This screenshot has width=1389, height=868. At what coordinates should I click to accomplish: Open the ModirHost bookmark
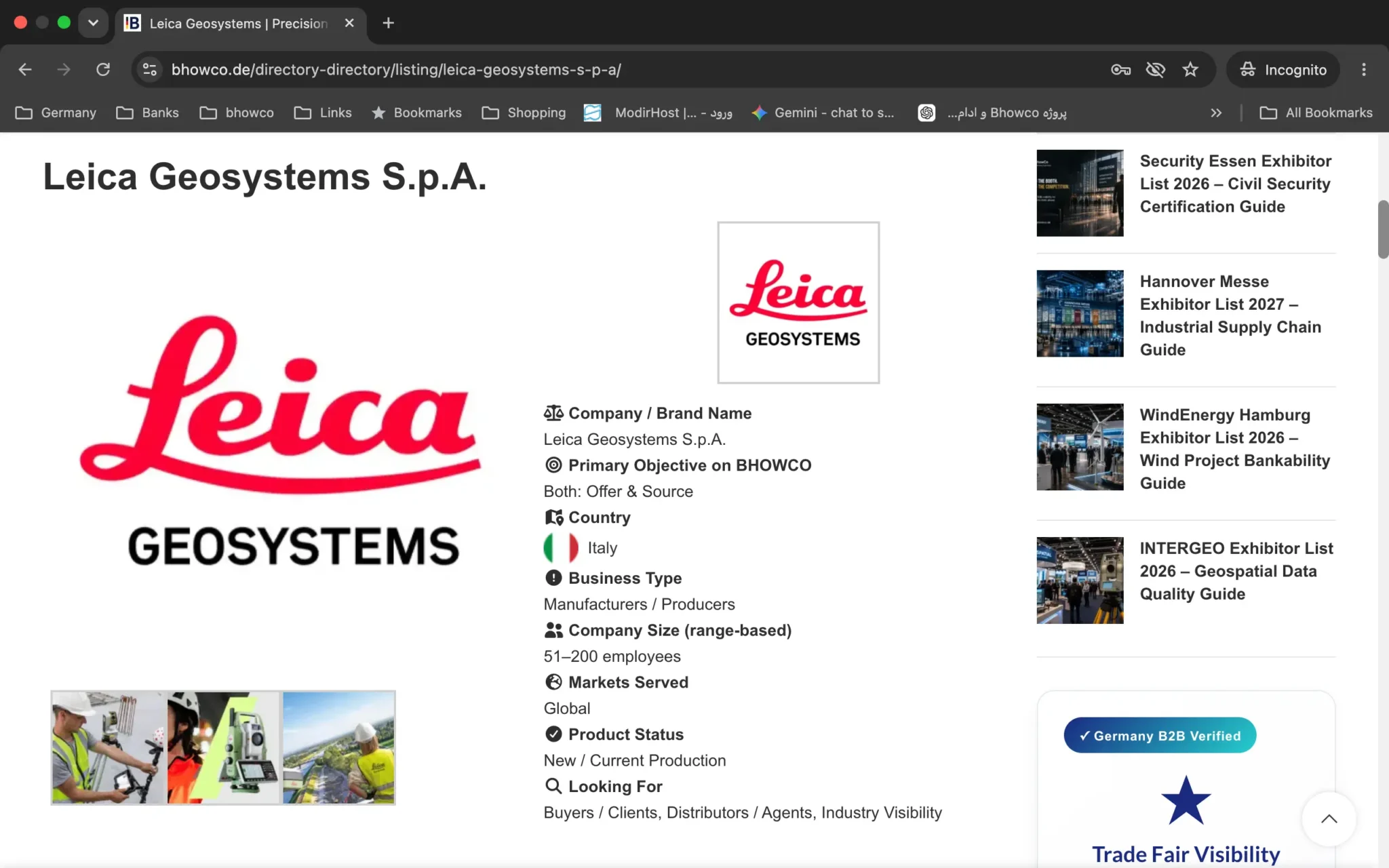(658, 113)
